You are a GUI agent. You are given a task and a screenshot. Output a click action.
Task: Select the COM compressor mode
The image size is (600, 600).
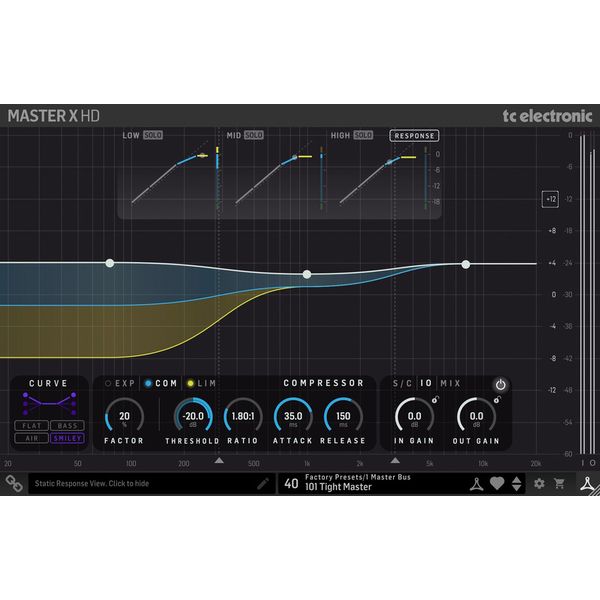pos(161,383)
